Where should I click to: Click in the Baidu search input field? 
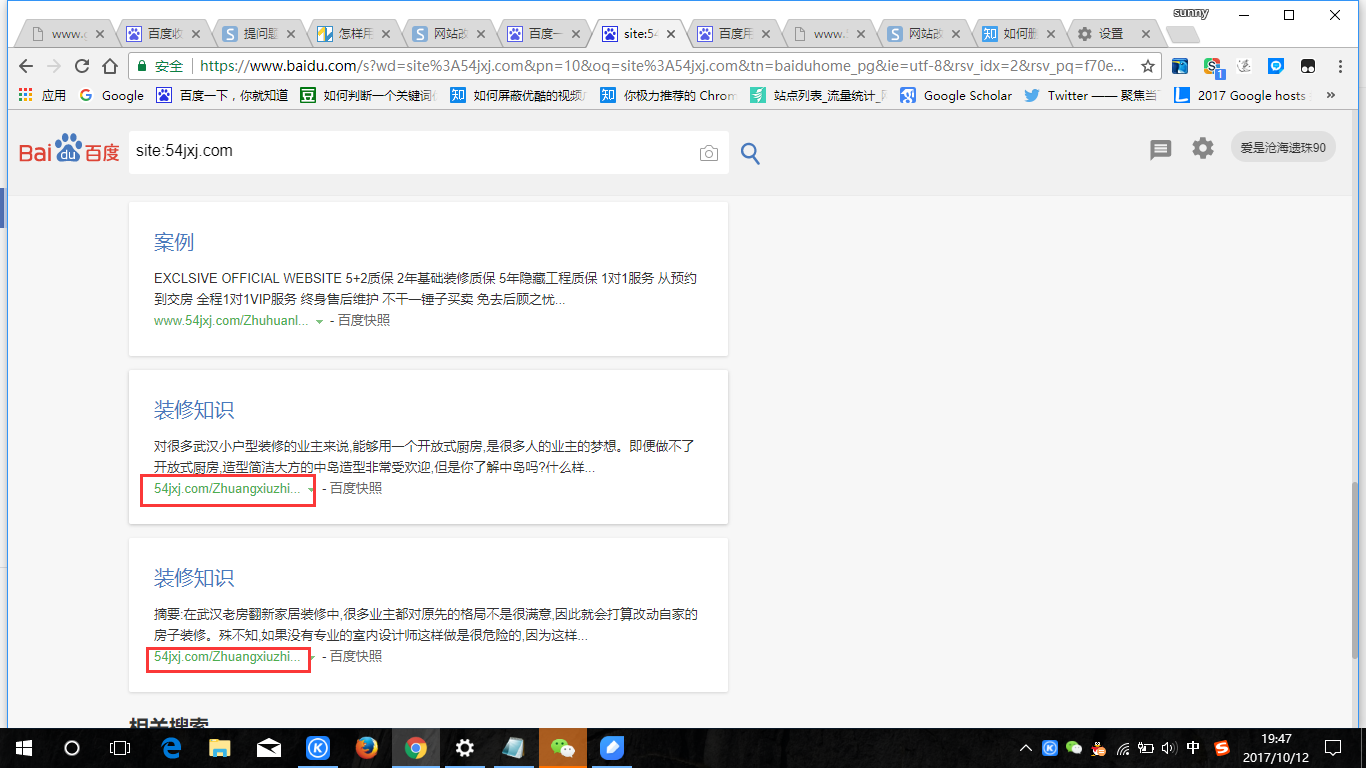410,151
